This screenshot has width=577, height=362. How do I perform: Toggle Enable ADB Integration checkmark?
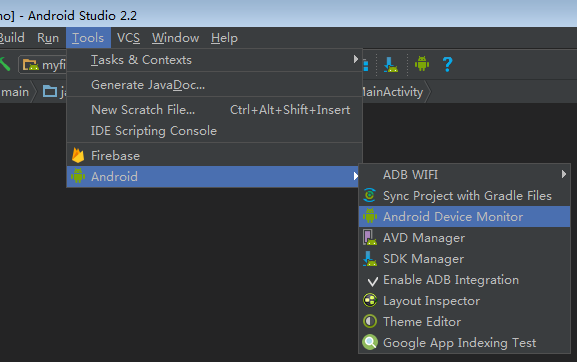click(372, 281)
